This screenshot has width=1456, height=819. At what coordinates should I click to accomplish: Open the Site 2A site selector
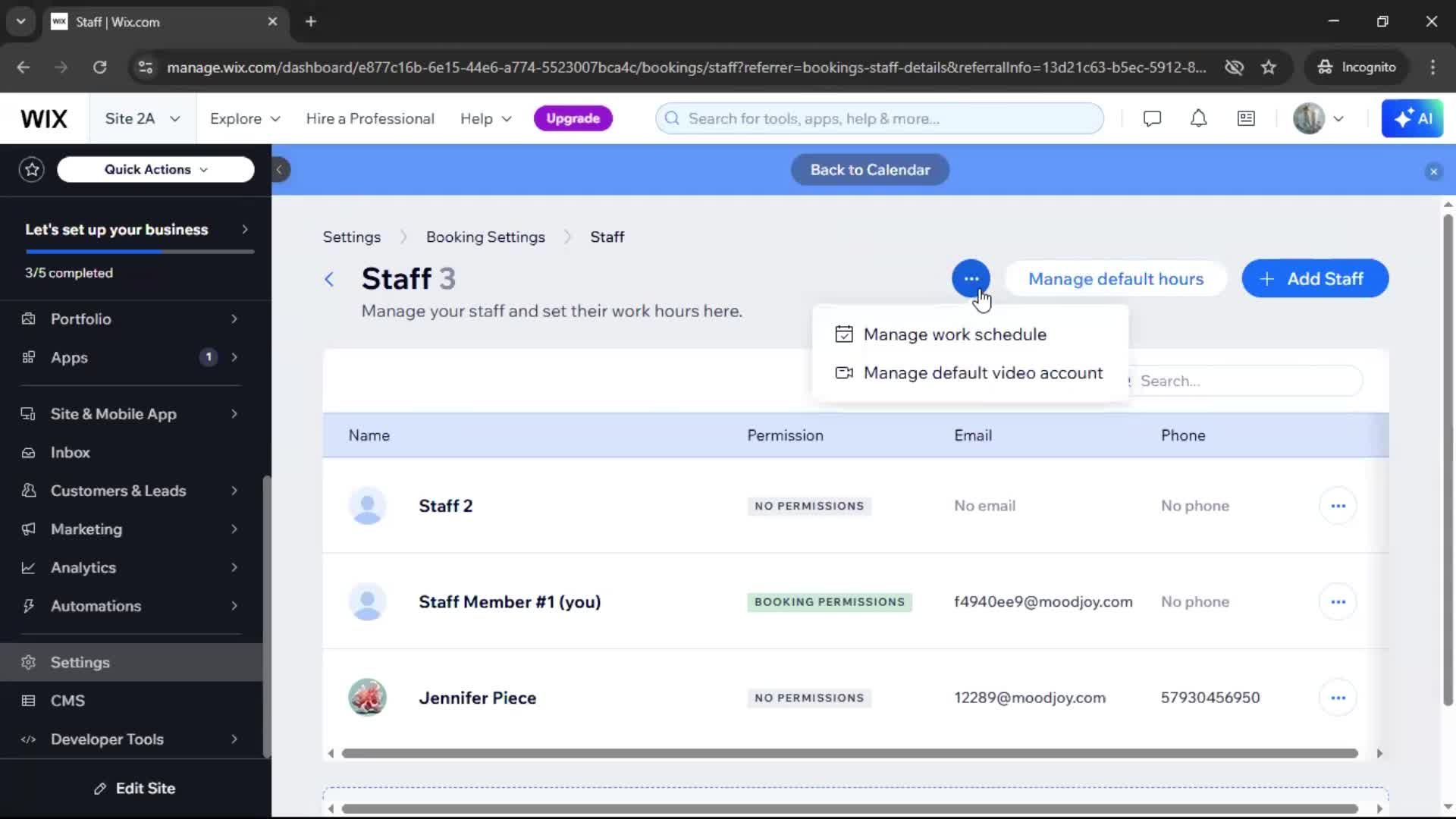coord(143,119)
